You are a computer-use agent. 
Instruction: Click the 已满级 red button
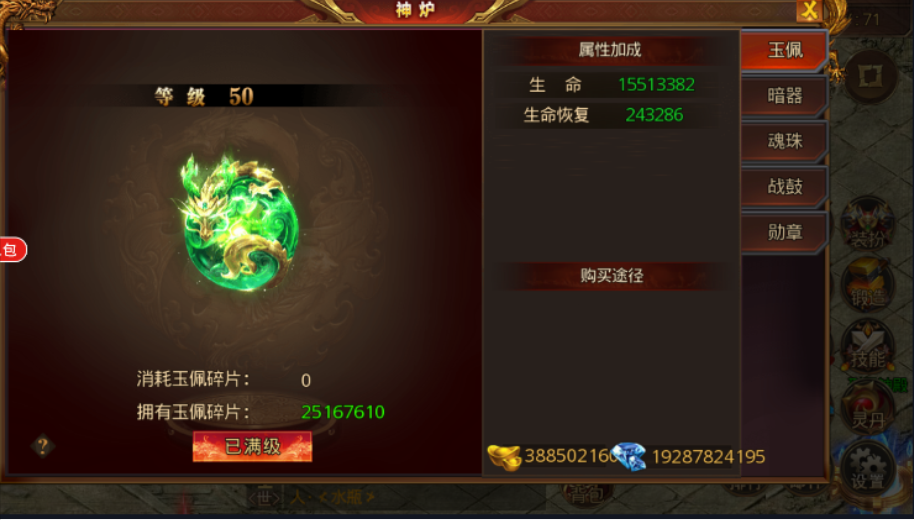pos(252,447)
